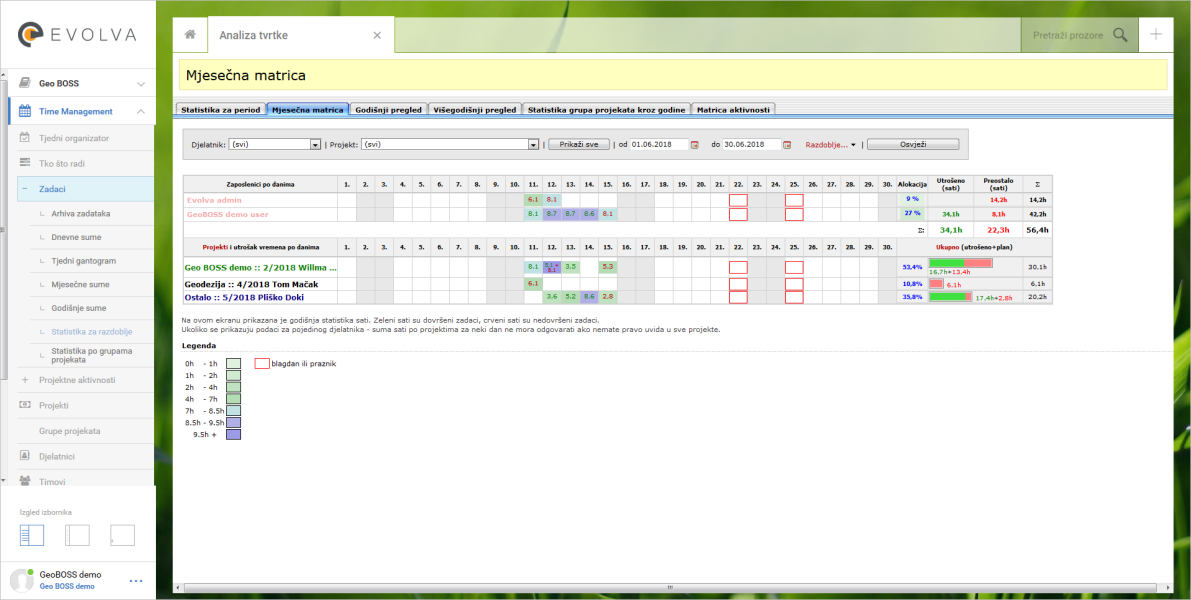The height and width of the screenshot is (600, 1191).
Task: Click the magnifier icon in window search
Action: [1120, 35]
